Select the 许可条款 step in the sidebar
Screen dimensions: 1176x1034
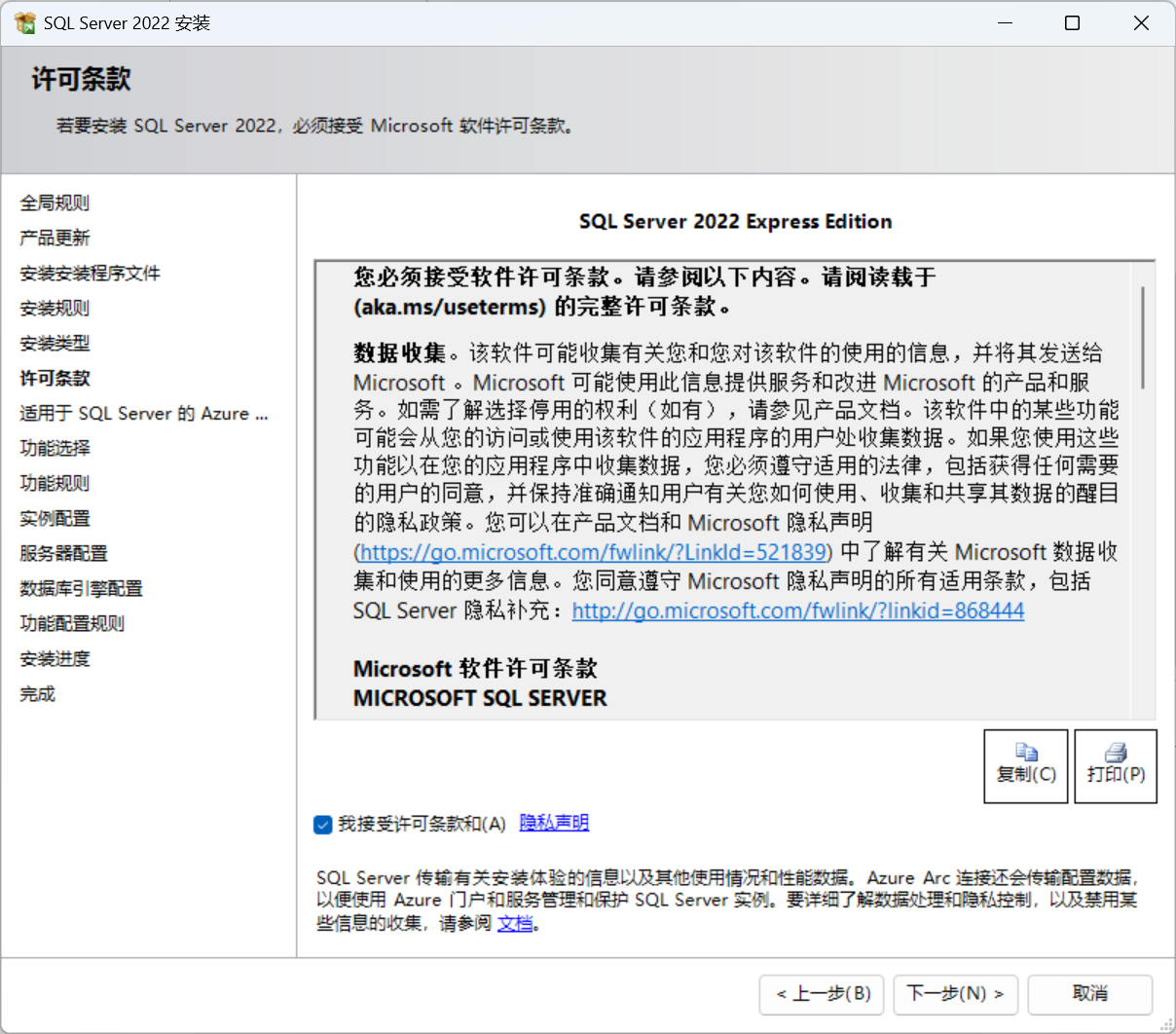[x=55, y=378]
